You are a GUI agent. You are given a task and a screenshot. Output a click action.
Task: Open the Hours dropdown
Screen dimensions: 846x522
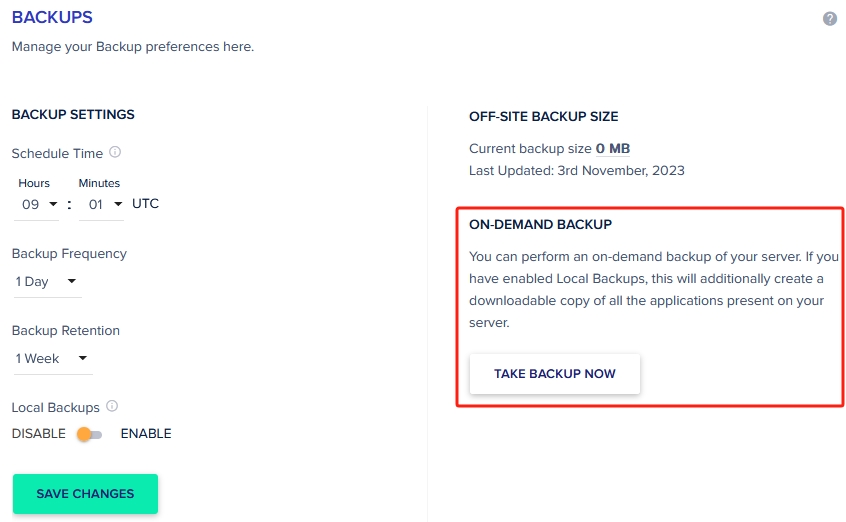click(x=40, y=204)
